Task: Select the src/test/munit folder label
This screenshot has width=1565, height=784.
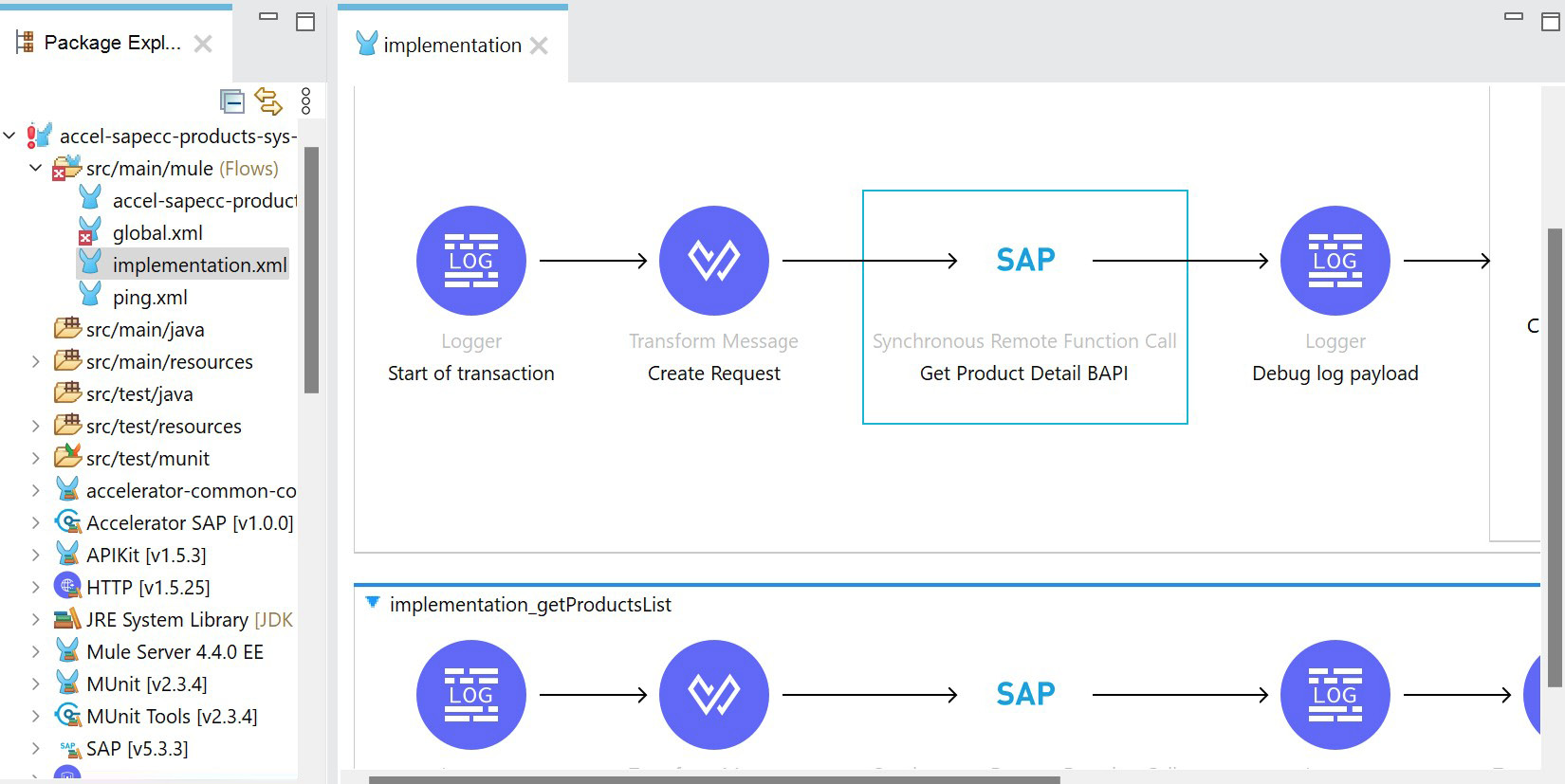Action: coord(148,459)
